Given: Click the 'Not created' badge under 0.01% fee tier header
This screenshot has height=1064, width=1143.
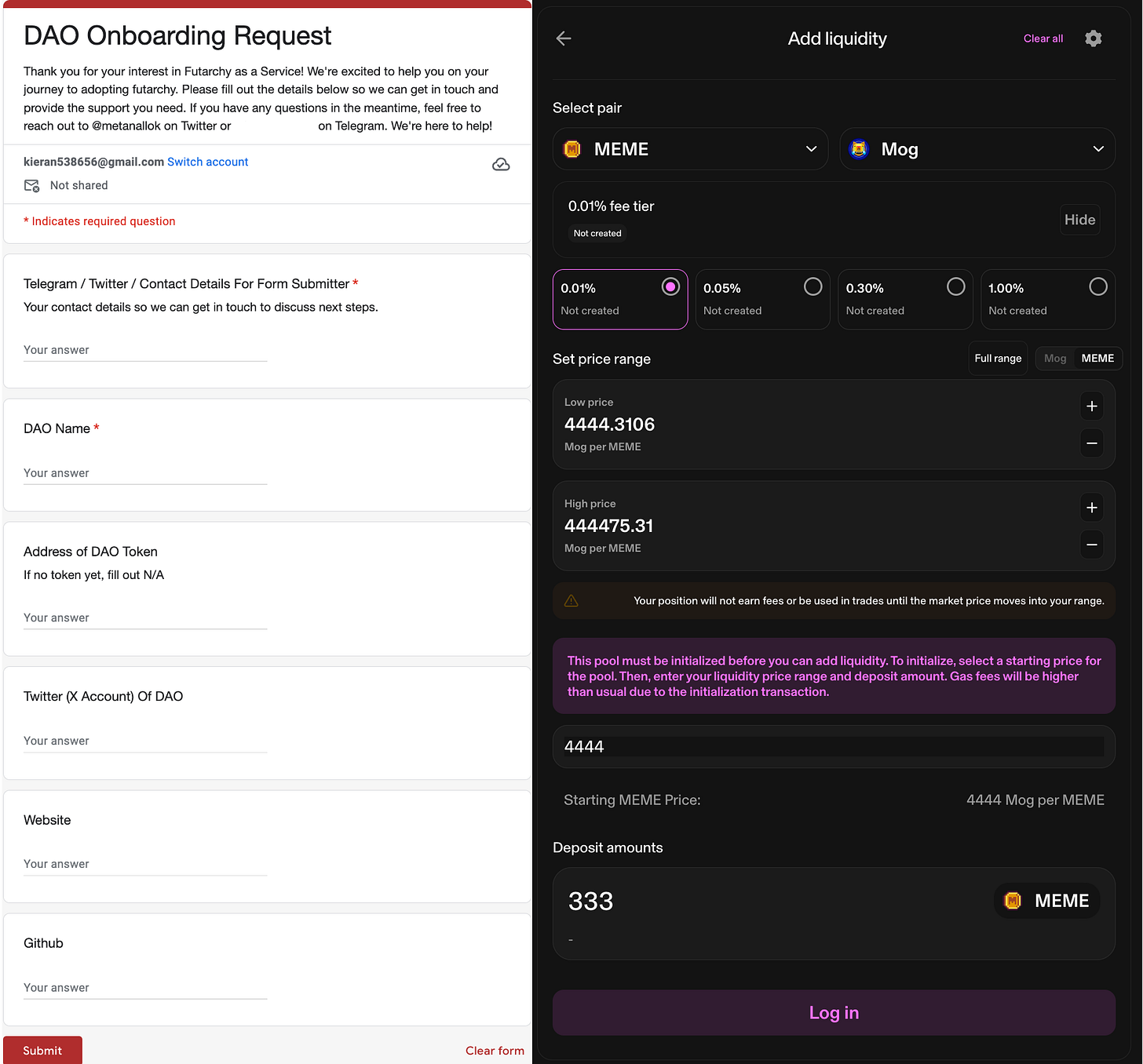Looking at the screenshot, I should click(x=597, y=233).
